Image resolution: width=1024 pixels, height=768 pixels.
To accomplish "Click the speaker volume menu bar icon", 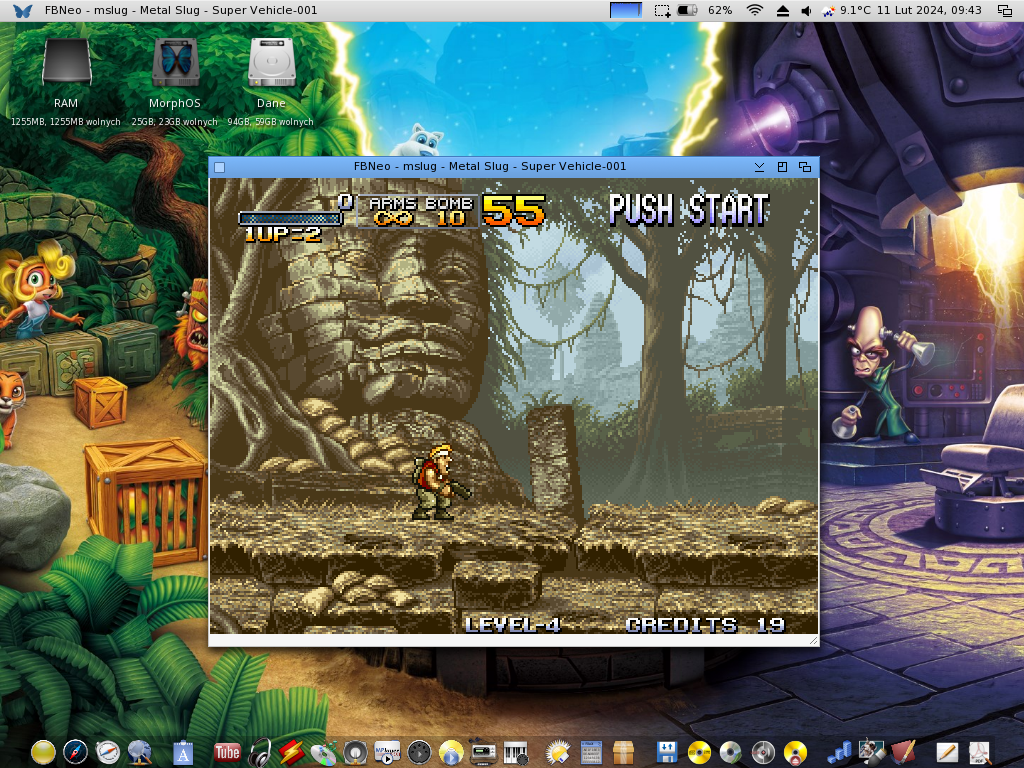I will pyautogui.click(x=807, y=10).
